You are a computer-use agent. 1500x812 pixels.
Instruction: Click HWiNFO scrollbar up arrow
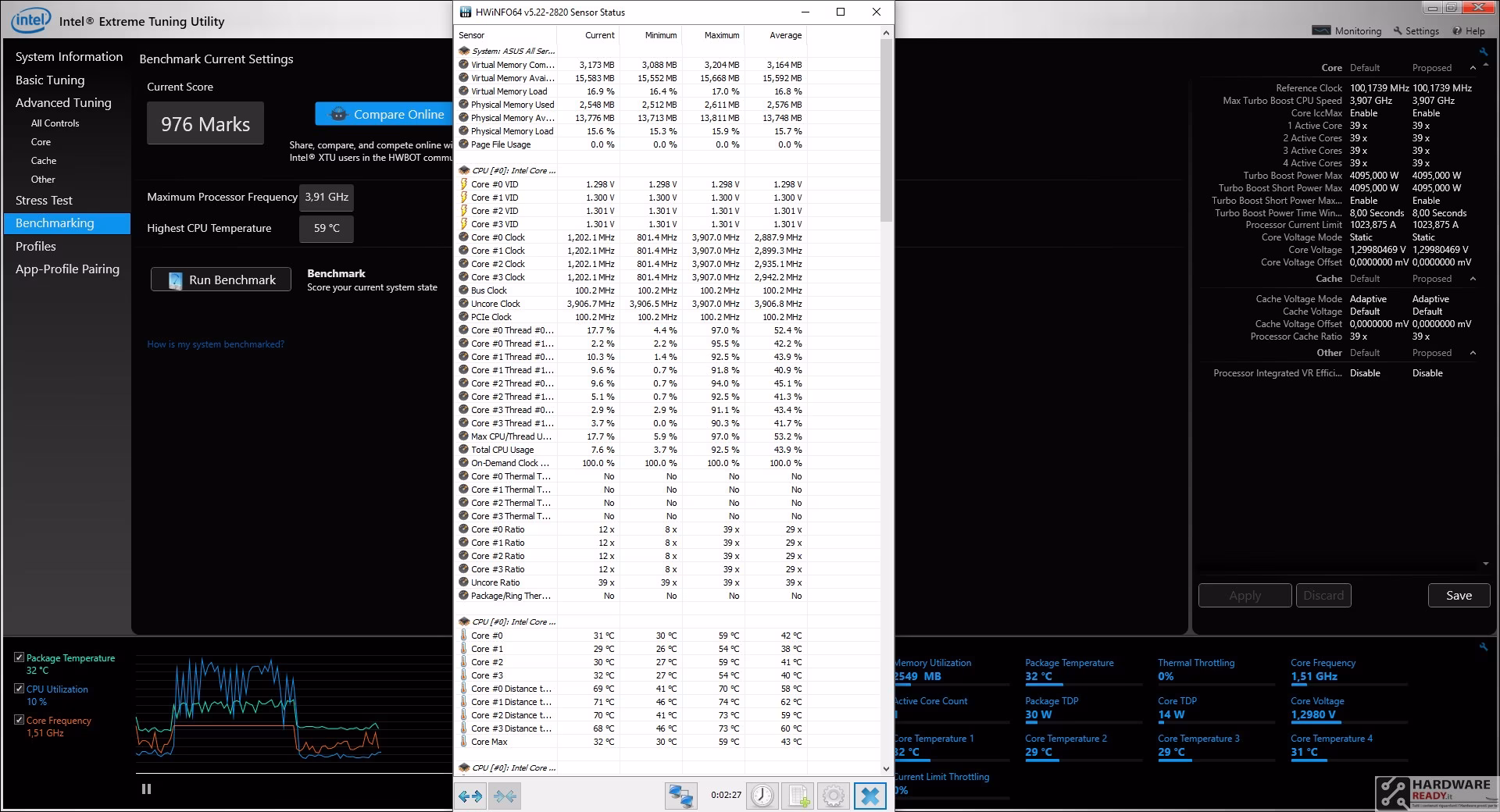(x=886, y=33)
